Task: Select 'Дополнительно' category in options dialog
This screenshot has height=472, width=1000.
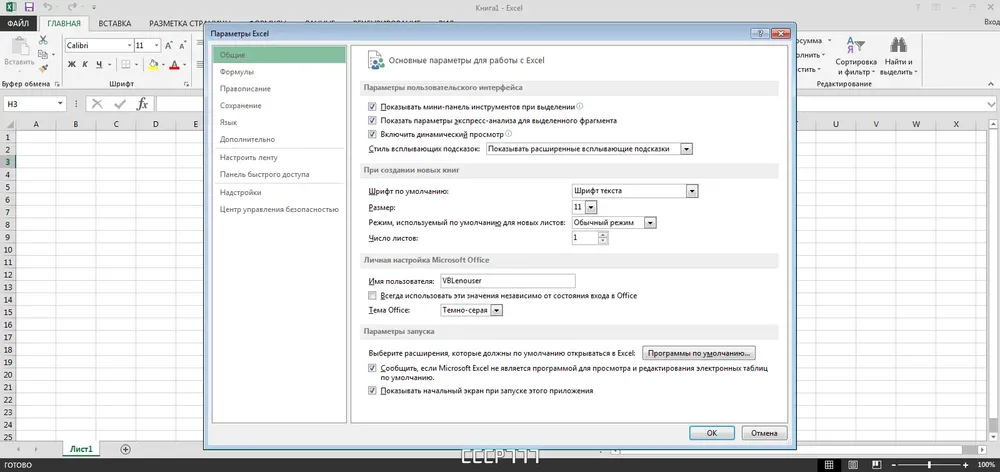Action: click(x=279, y=139)
